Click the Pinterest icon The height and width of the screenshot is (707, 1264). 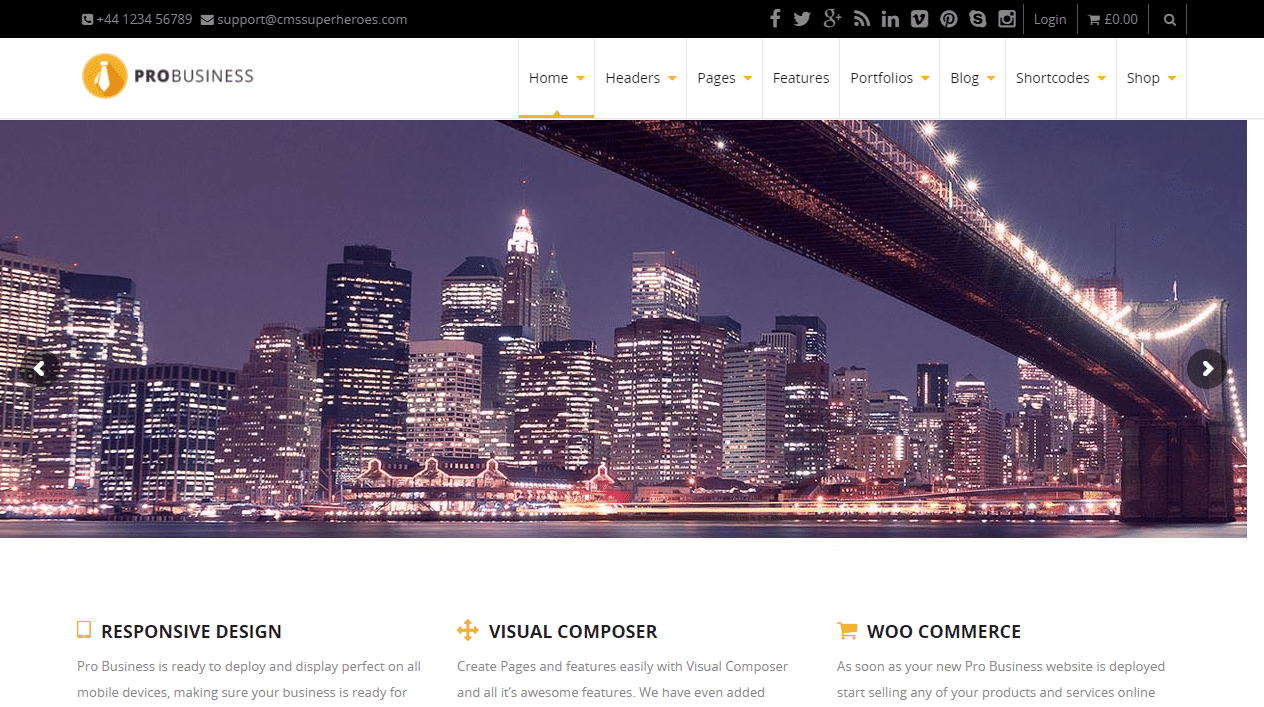pos(948,19)
